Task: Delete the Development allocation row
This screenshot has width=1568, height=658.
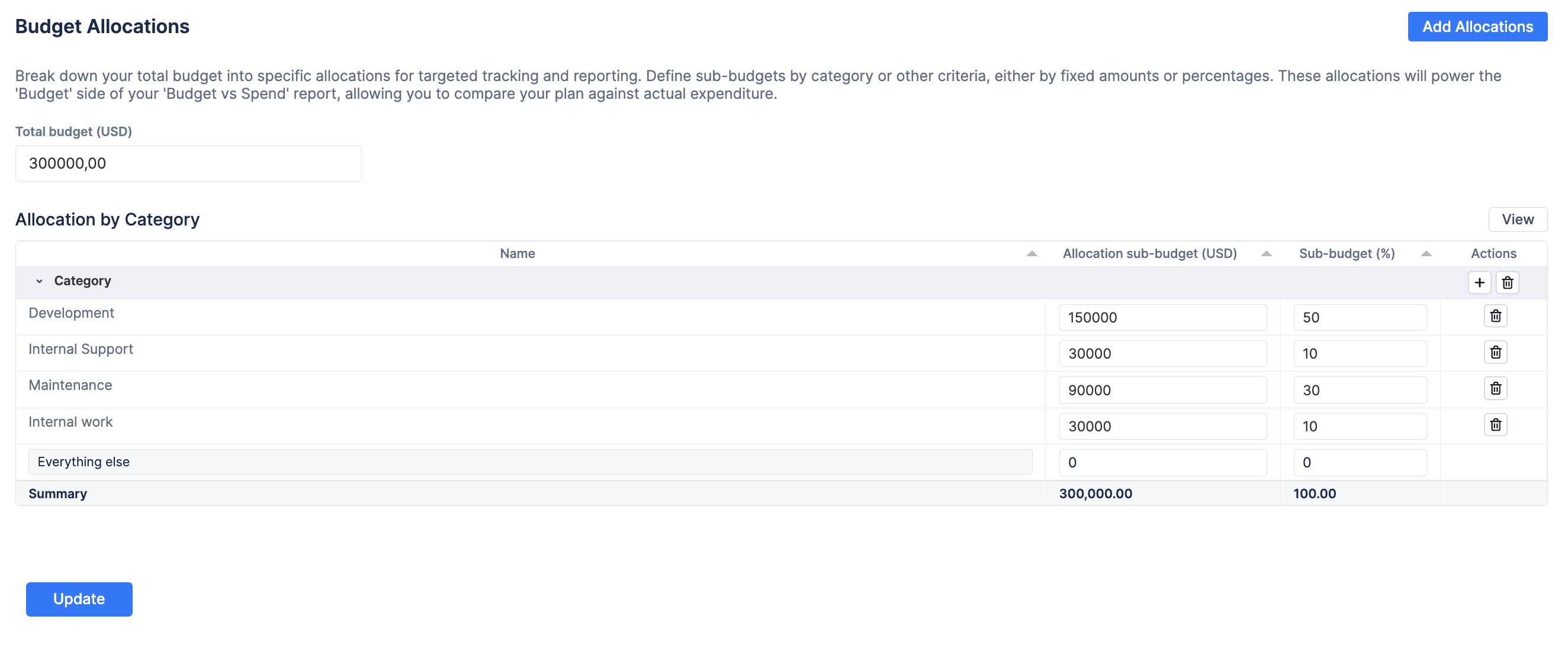Action: (x=1495, y=316)
